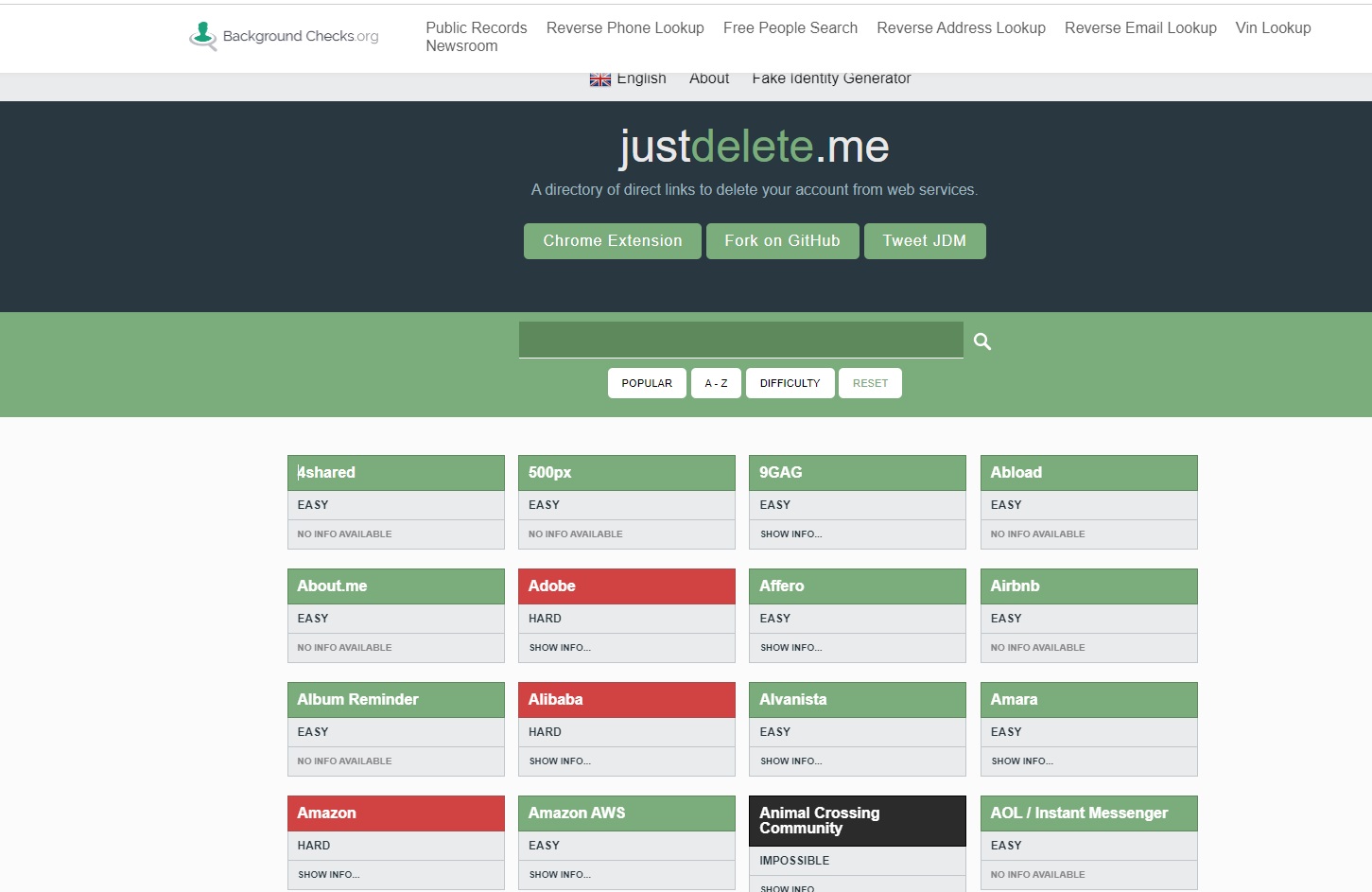1372x892 pixels.
Task: Sort services using the POPULAR filter
Action: click(x=647, y=382)
